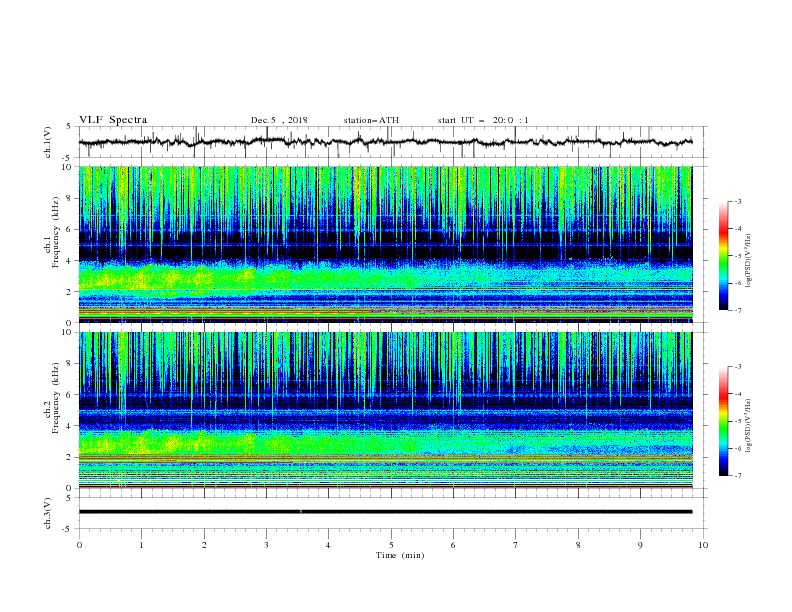Screen dimensions: 792x612
Task: Select the "start UT = 20:0 :1" text
Action: (x=483, y=120)
